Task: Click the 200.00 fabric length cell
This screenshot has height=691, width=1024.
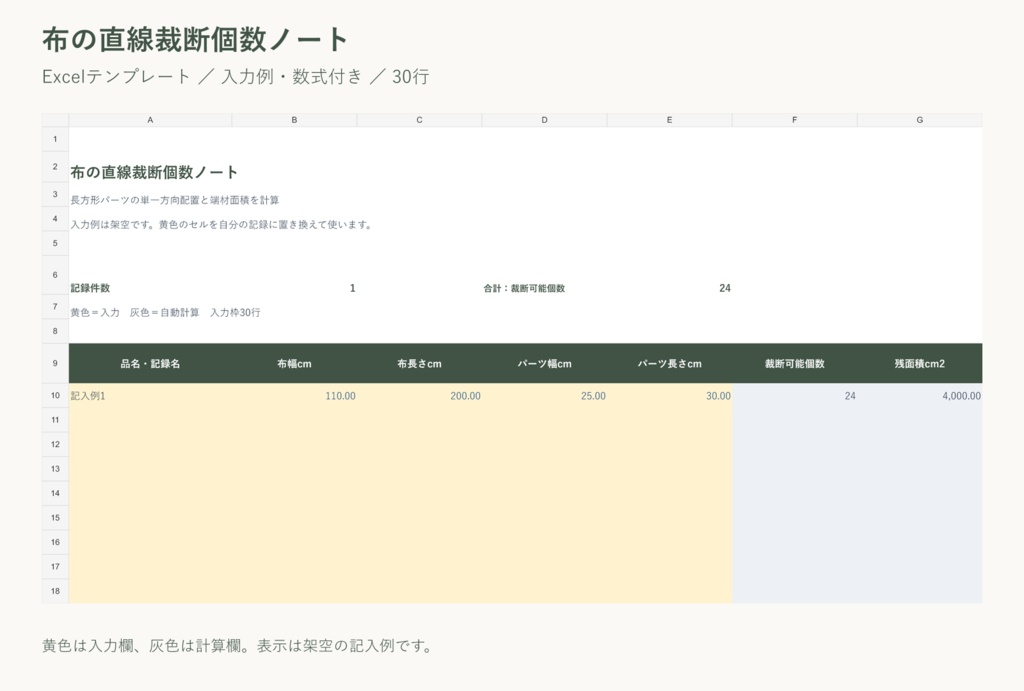Action: (x=419, y=396)
